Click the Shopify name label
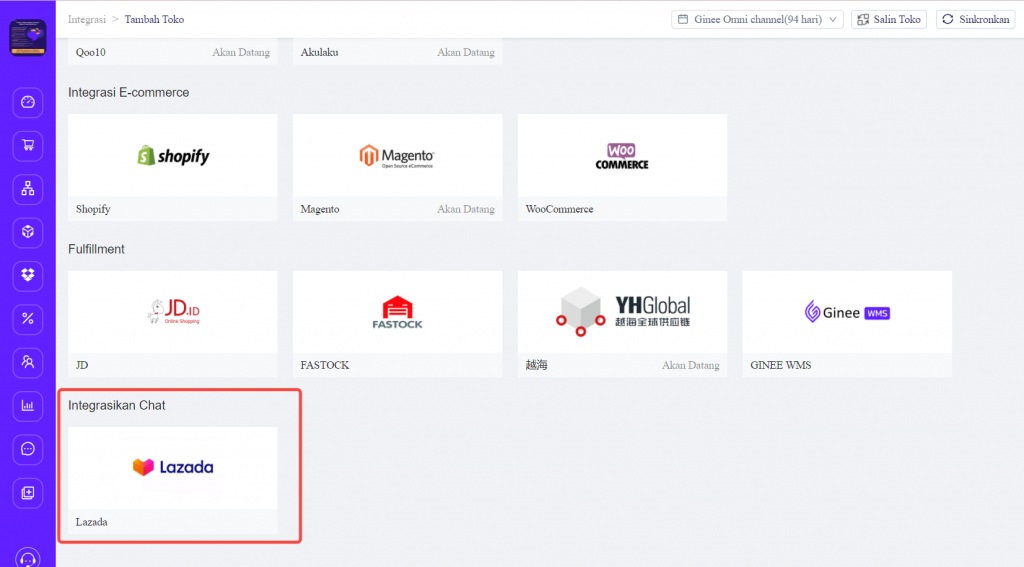Viewport: 1024px width, 567px height. [x=93, y=209]
